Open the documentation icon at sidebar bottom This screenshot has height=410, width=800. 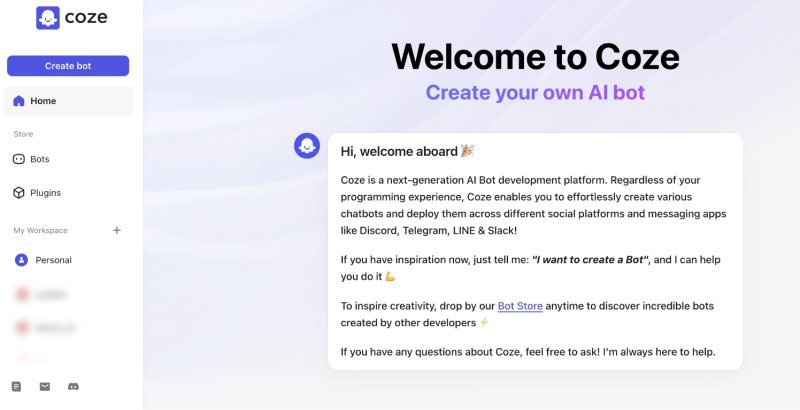click(x=17, y=387)
